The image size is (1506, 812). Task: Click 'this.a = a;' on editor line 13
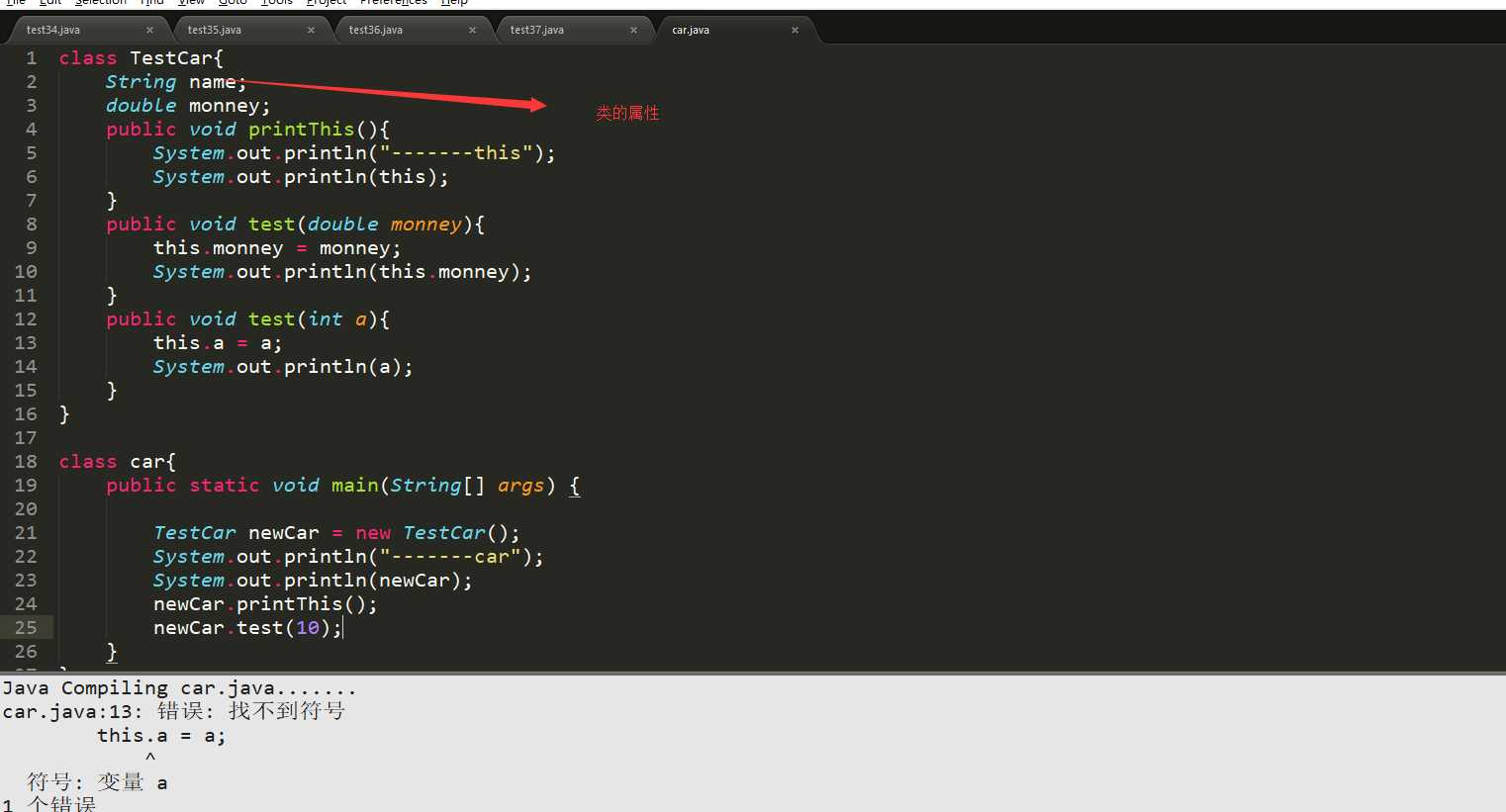pyautogui.click(x=218, y=343)
